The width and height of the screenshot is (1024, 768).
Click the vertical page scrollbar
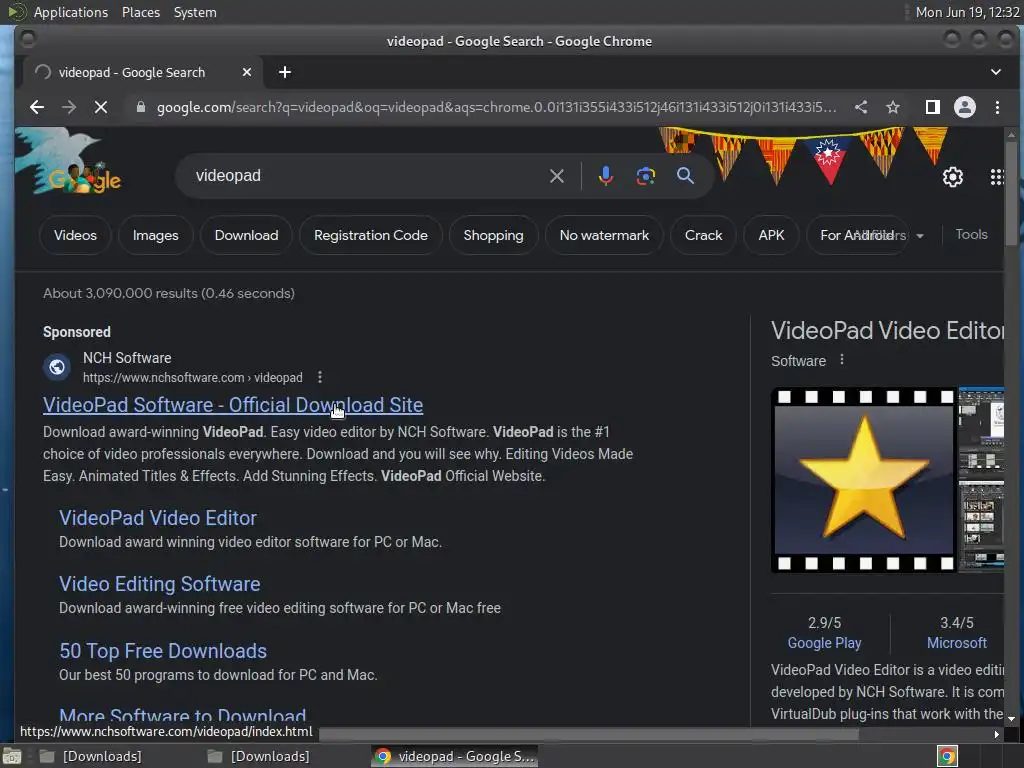point(1012,196)
